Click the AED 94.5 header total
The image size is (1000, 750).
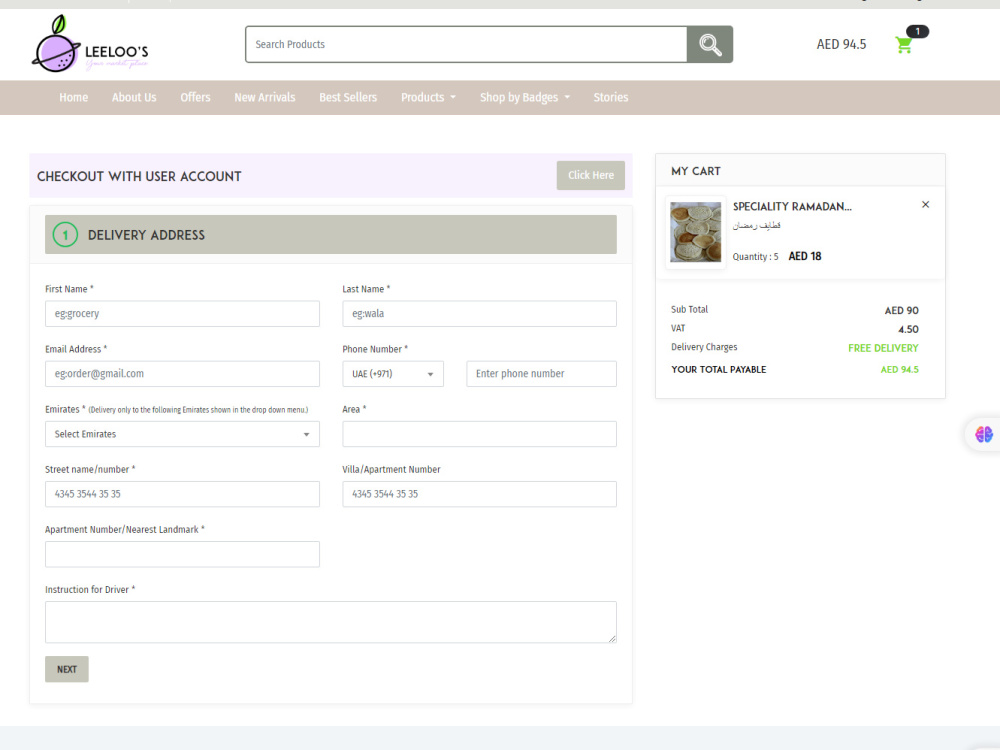click(841, 45)
